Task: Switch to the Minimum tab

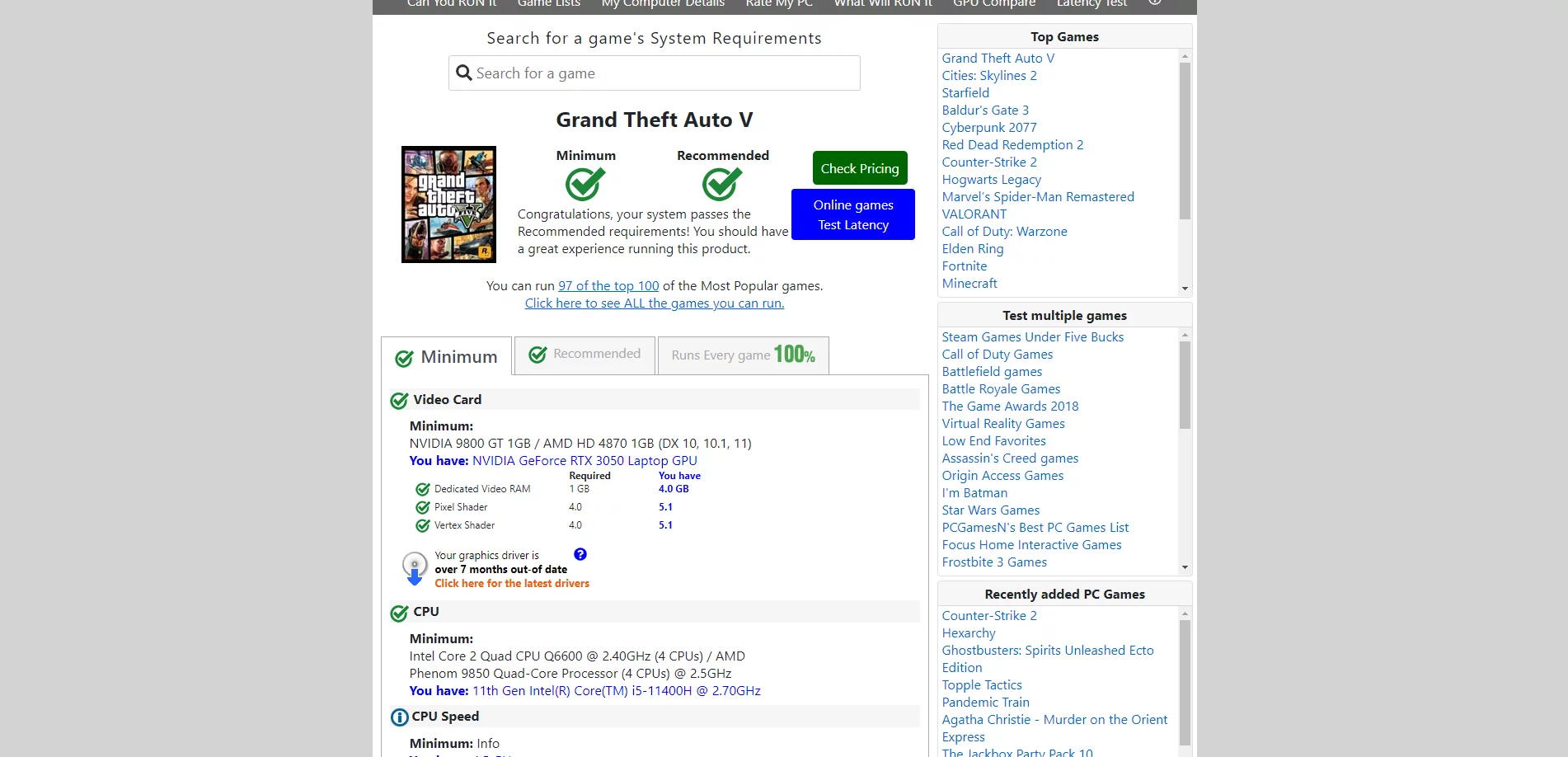Action: pyautogui.click(x=446, y=356)
